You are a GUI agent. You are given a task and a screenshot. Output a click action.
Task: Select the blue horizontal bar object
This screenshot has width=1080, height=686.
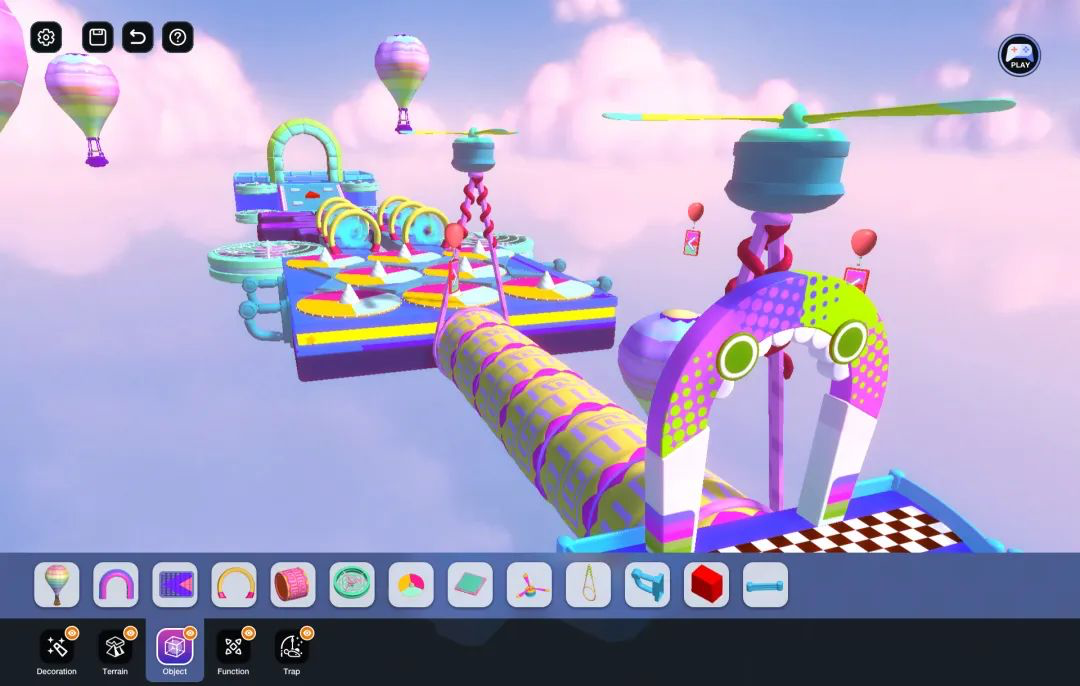[x=765, y=585]
